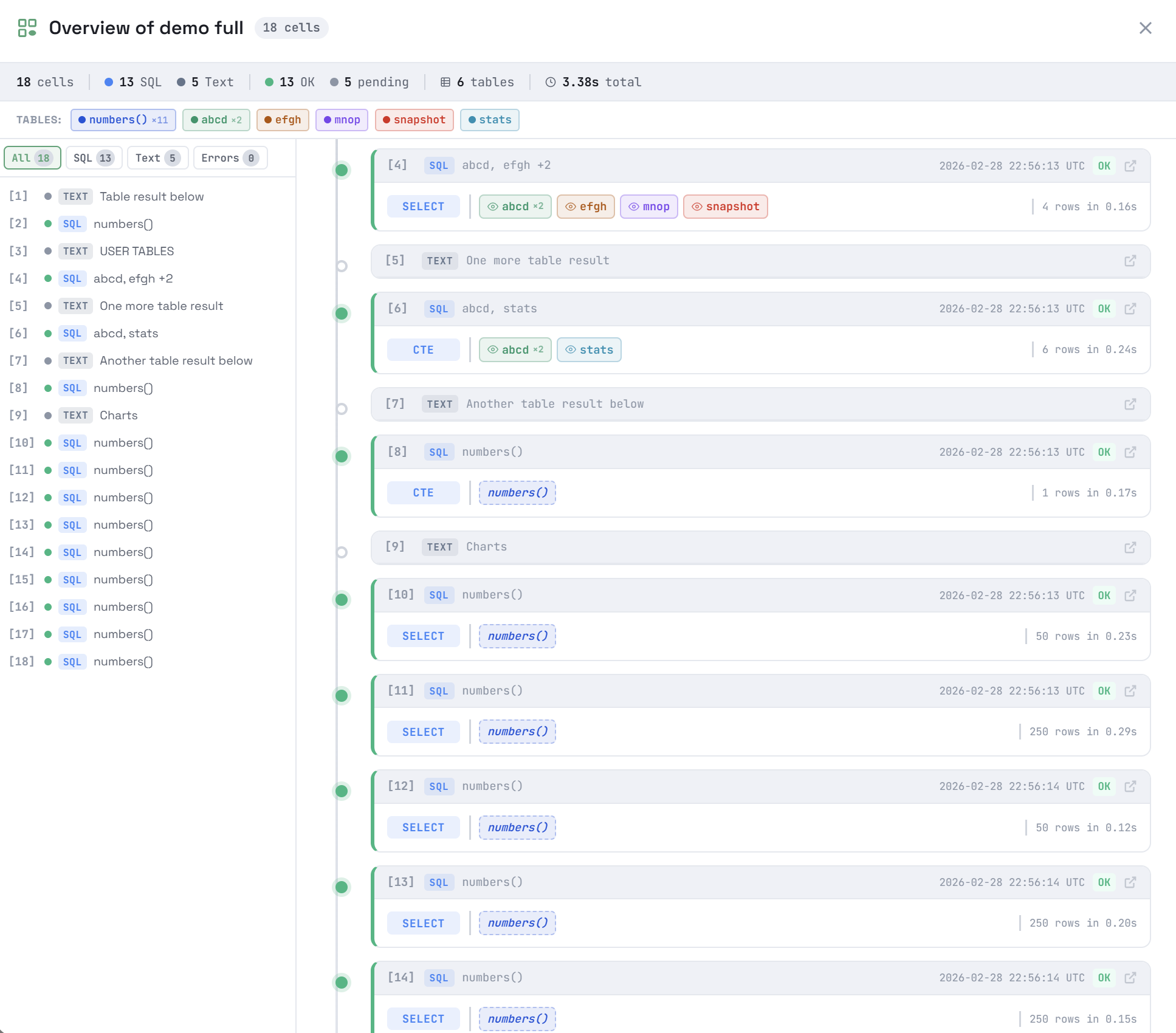The height and width of the screenshot is (1033, 1176).
Task: Open cell [12] via its external link icon
Action: (x=1130, y=786)
